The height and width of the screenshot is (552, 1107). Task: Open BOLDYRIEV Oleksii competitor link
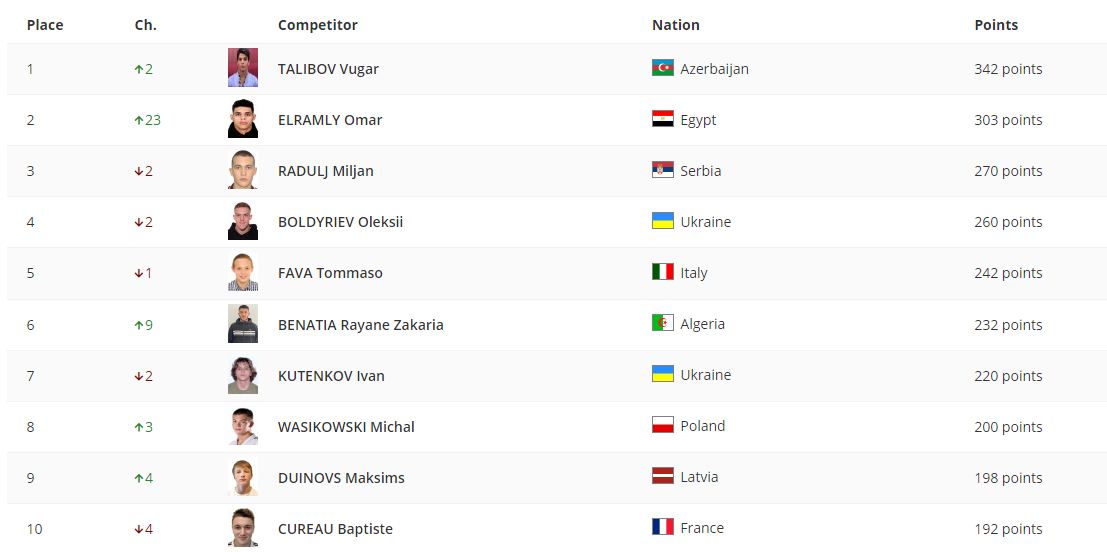[x=340, y=222]
